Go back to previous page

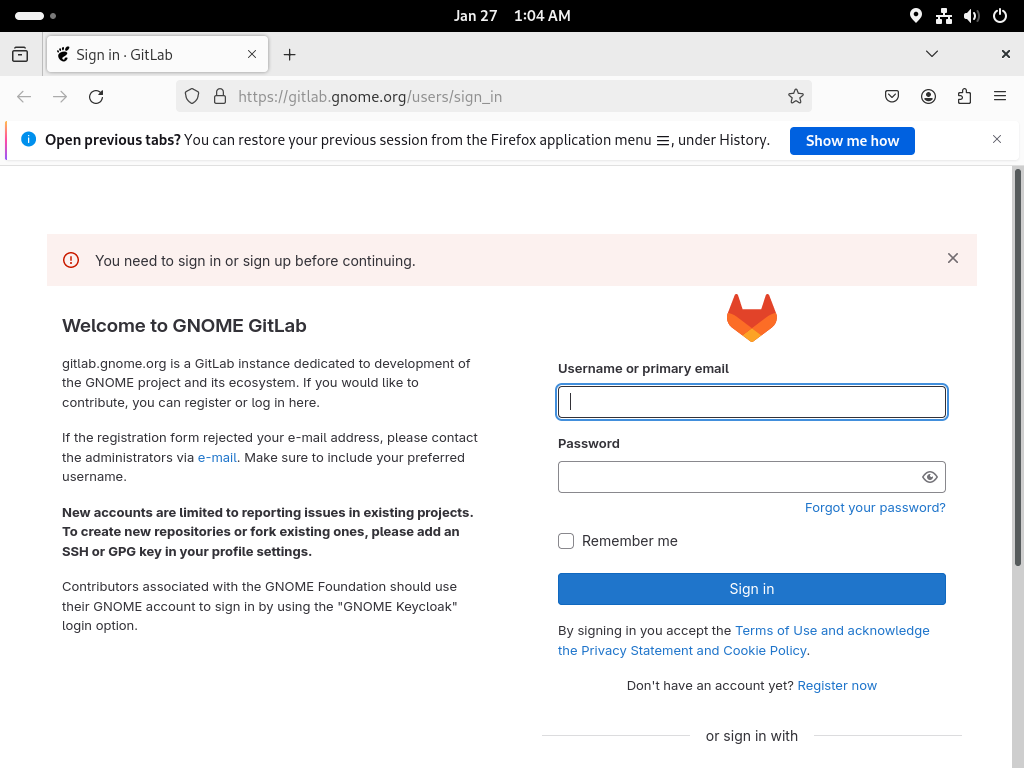(x=24, y=97)
